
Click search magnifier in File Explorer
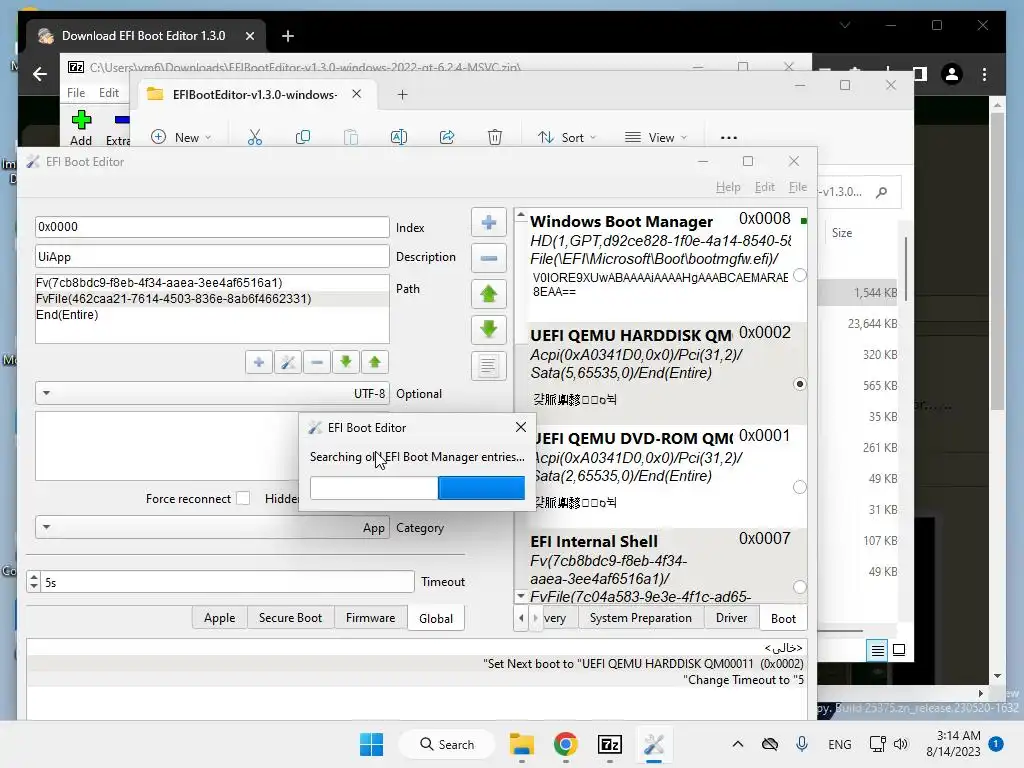click(x=882, y=192)
